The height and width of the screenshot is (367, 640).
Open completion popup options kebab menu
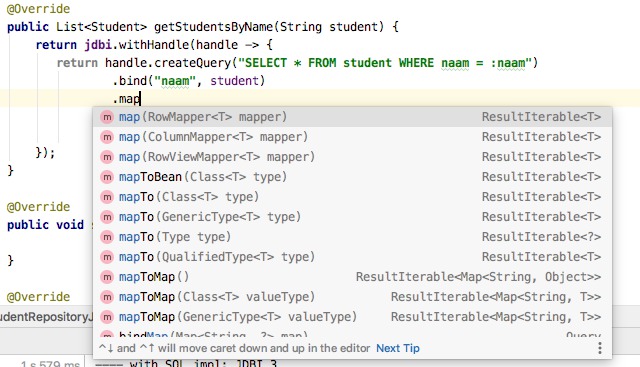600,348
